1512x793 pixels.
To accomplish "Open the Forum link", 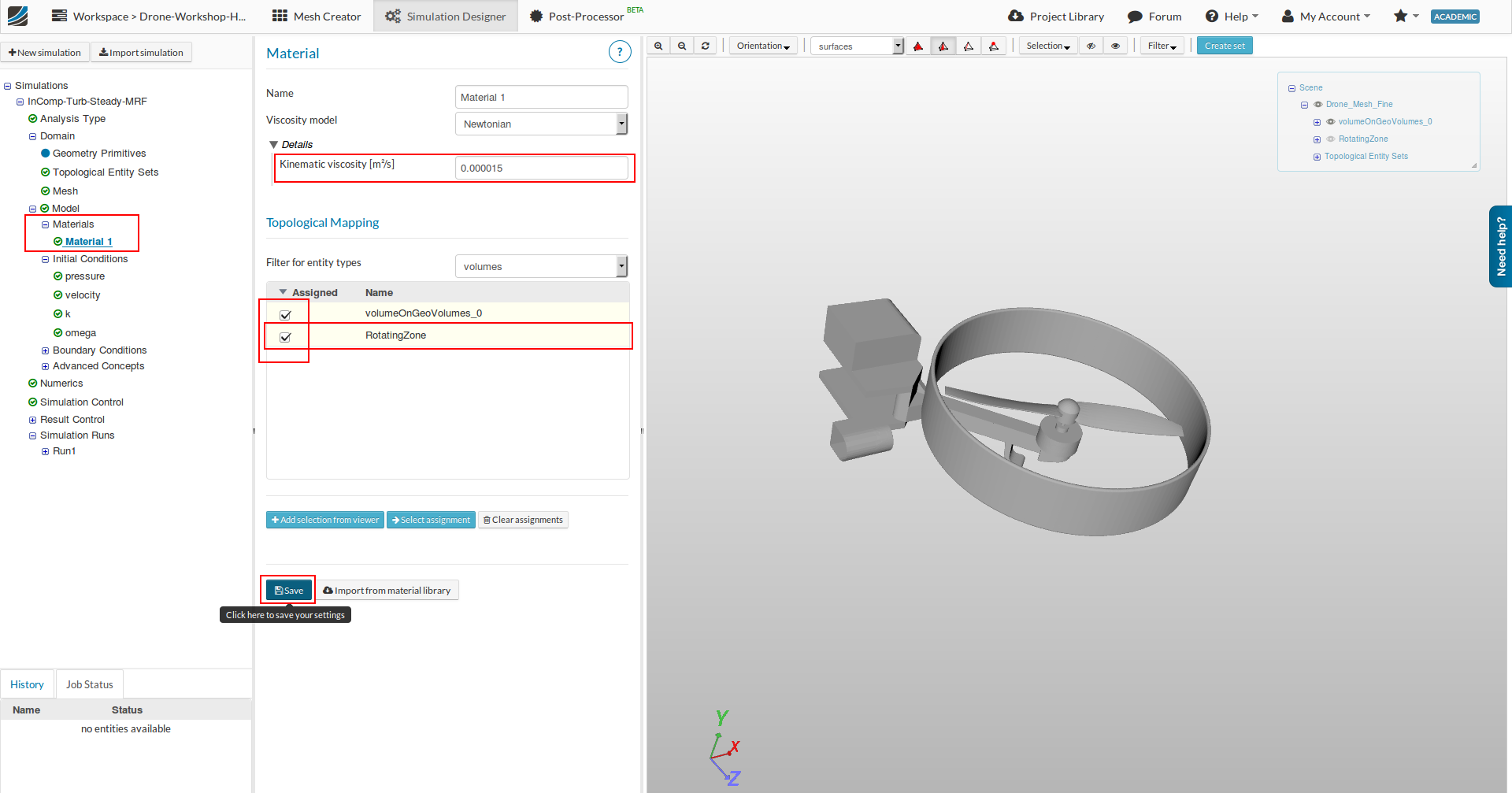I will [x=1154, y=17].
